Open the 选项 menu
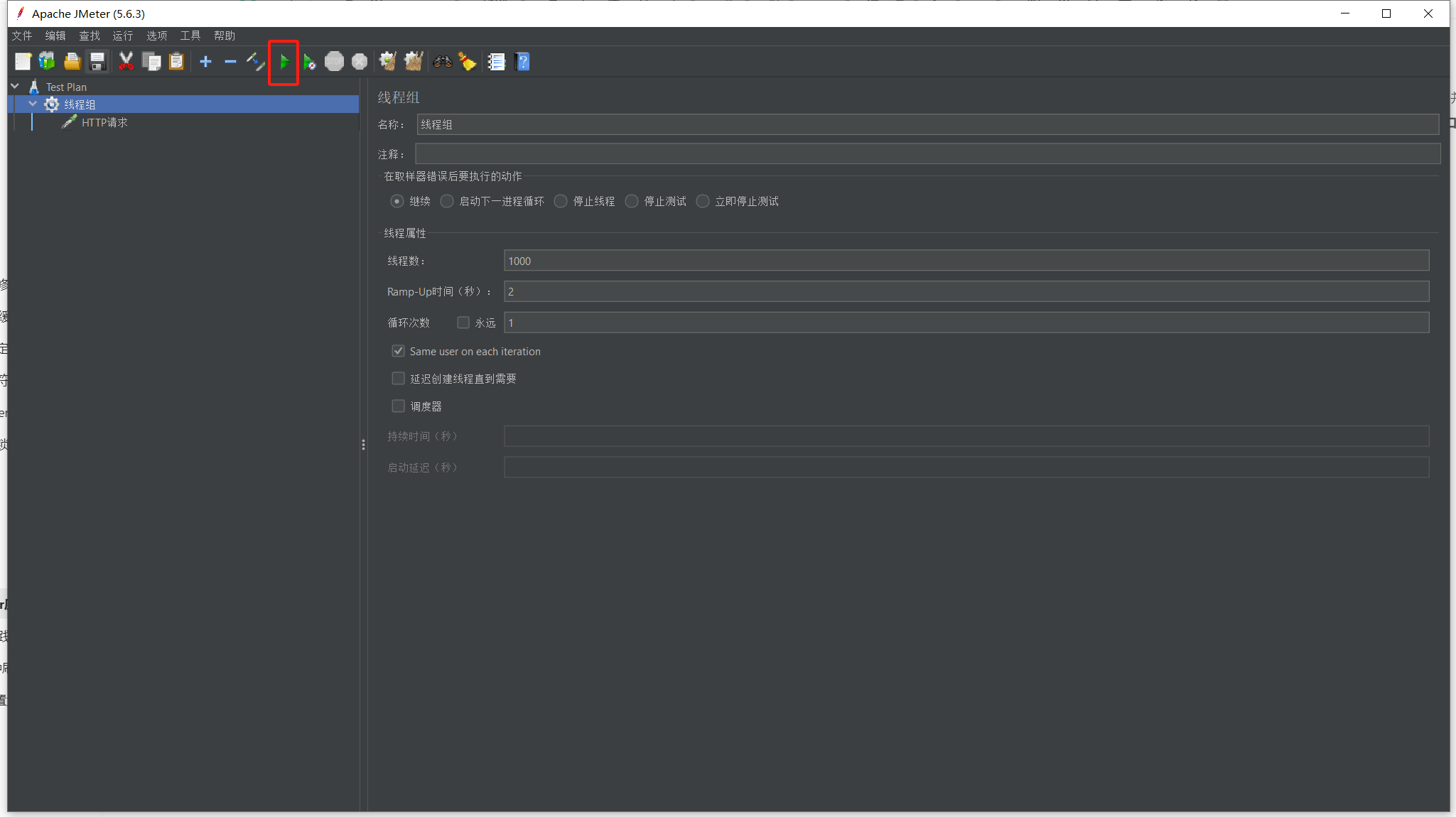This screenshot has height=817, width=1456. (x=157, y=36)
